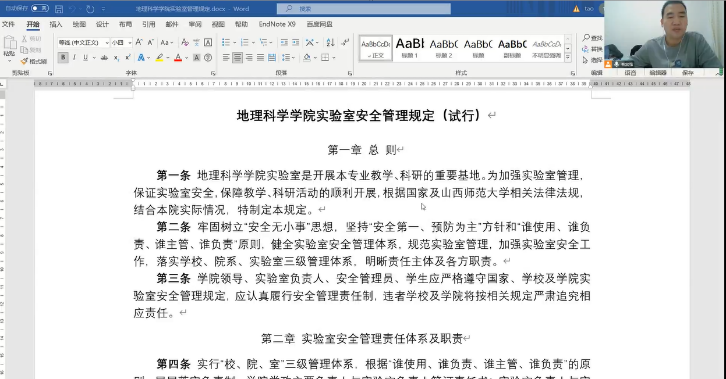
Task: Center-align the paragraph text
Action: click(238, 57)
